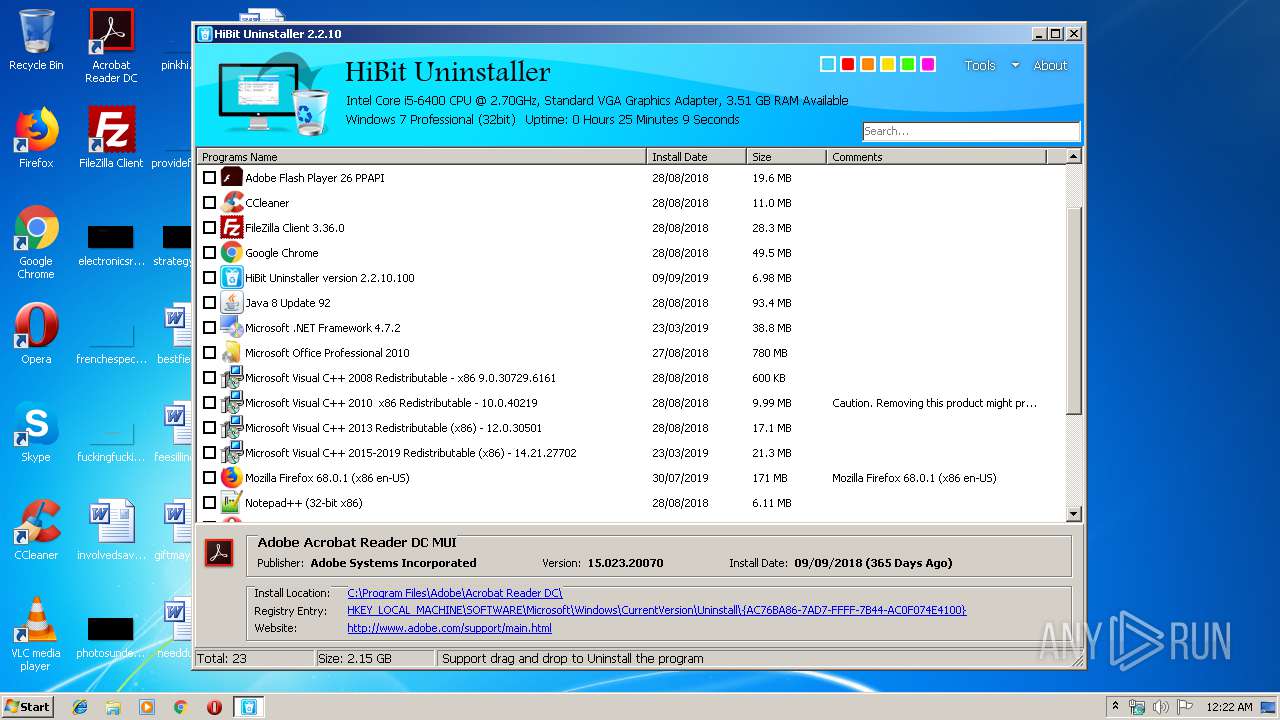Choose the magenta theme color swatch

click(928, 64)
